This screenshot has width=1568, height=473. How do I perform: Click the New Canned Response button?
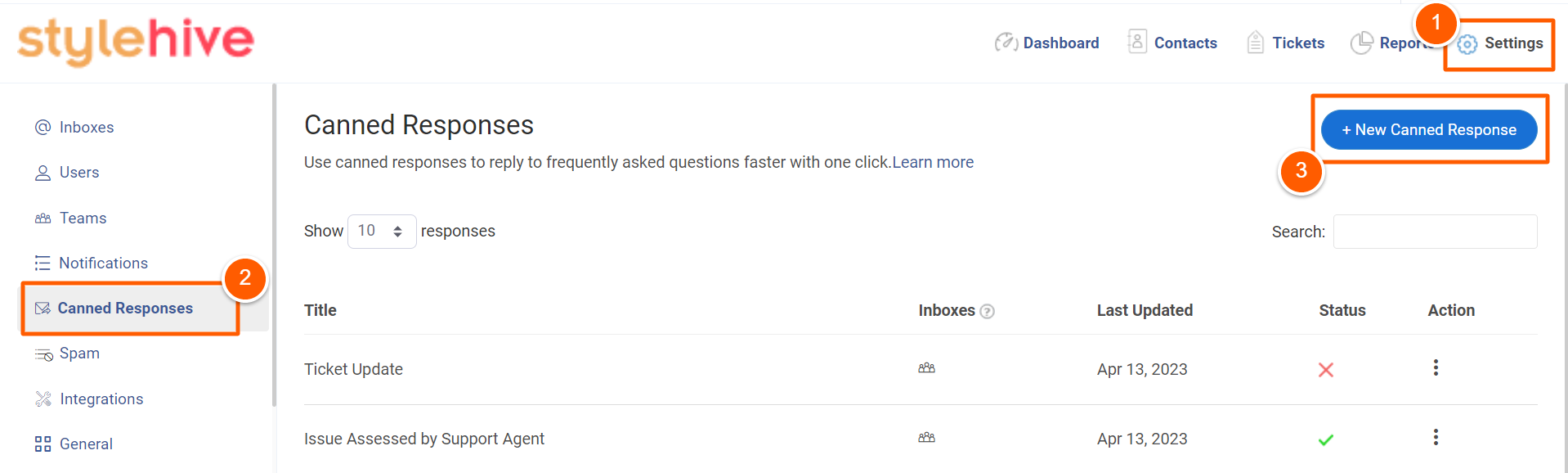click(1429, 130)
